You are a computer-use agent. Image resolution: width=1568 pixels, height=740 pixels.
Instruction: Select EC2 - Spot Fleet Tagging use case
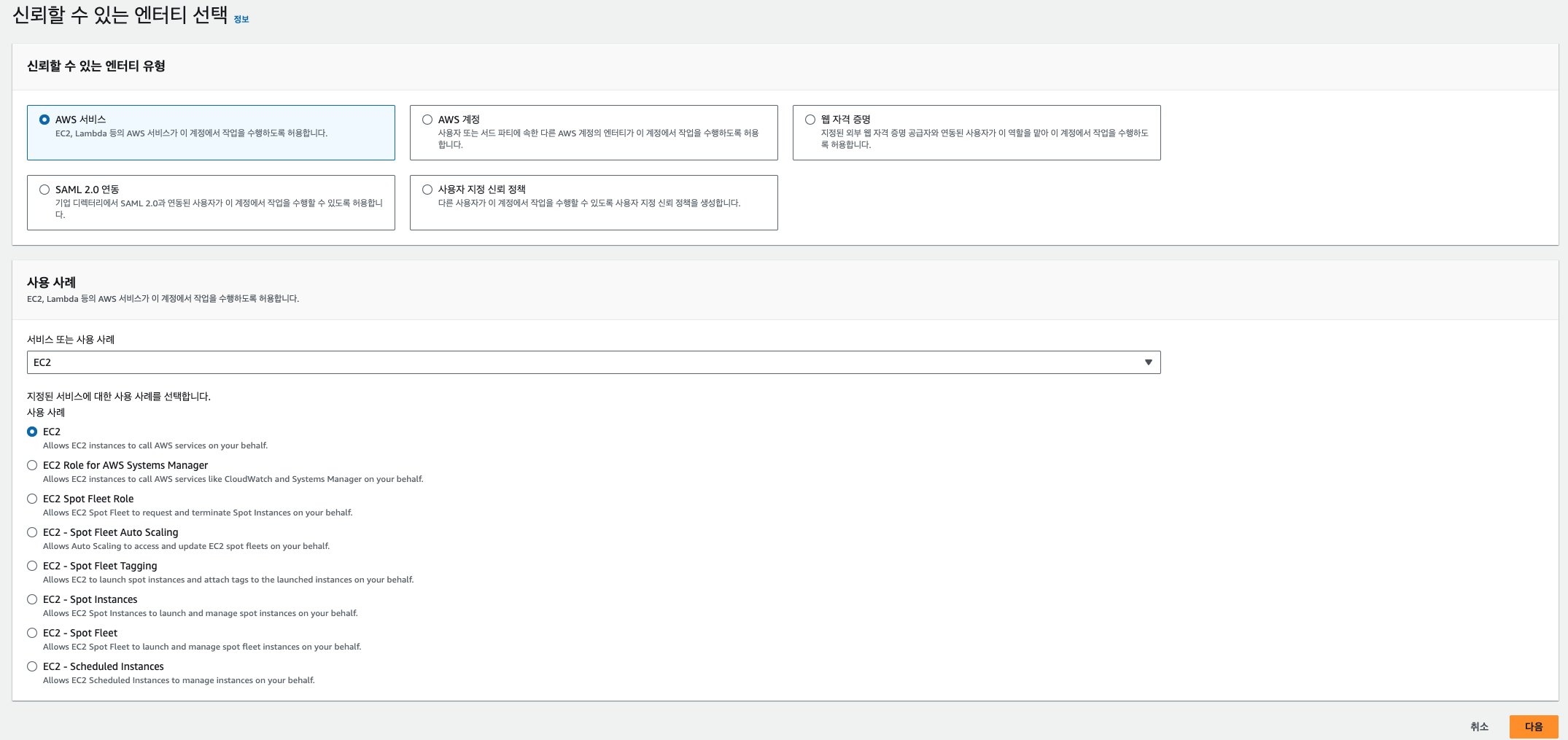32,566
